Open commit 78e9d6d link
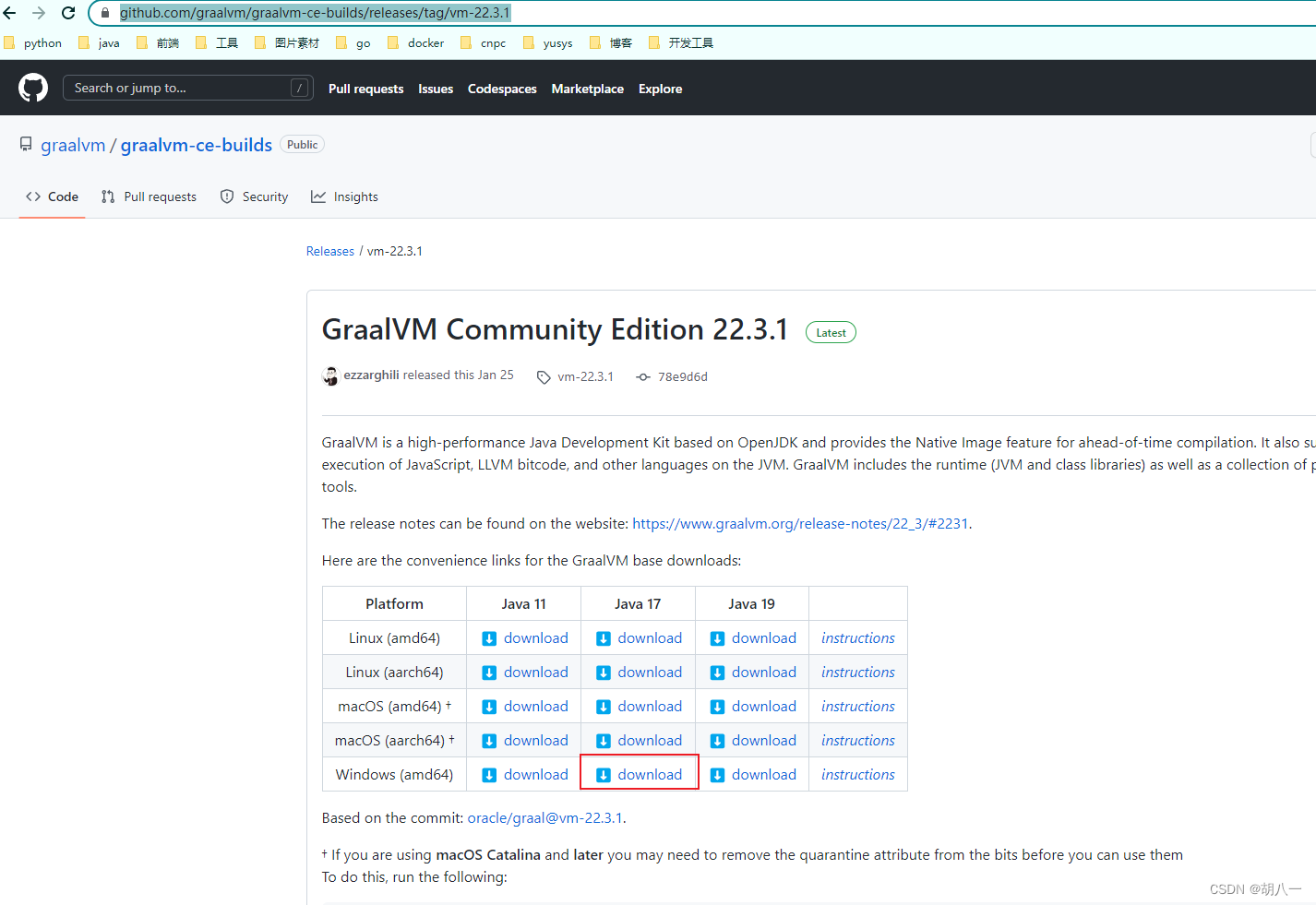 click(683, 377)
